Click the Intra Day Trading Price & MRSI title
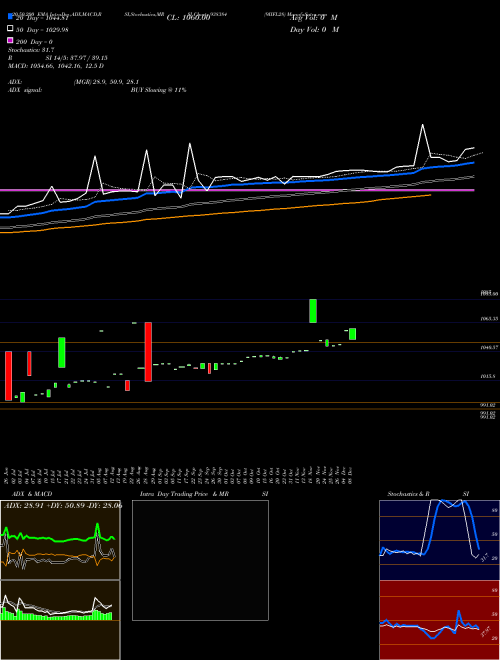This screenshot has width=500, height=660. click(x=204, y=494)
